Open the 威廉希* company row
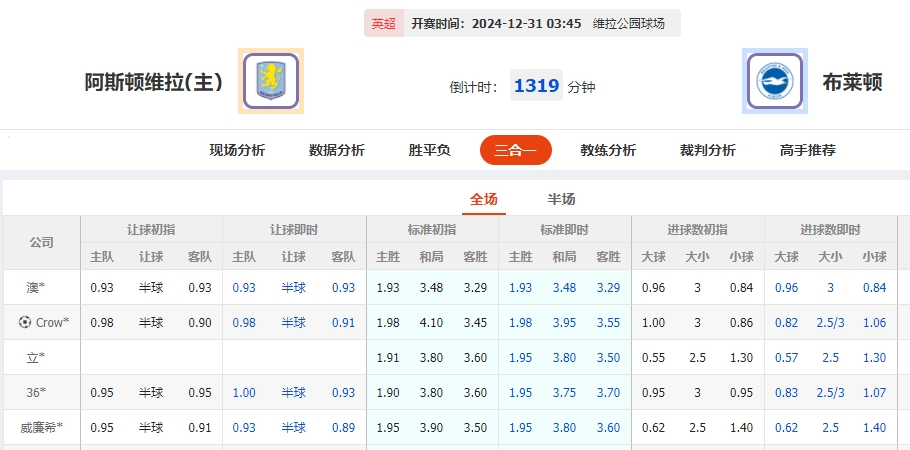Viewport: 910px width, 450px height. tap(41, 428)
